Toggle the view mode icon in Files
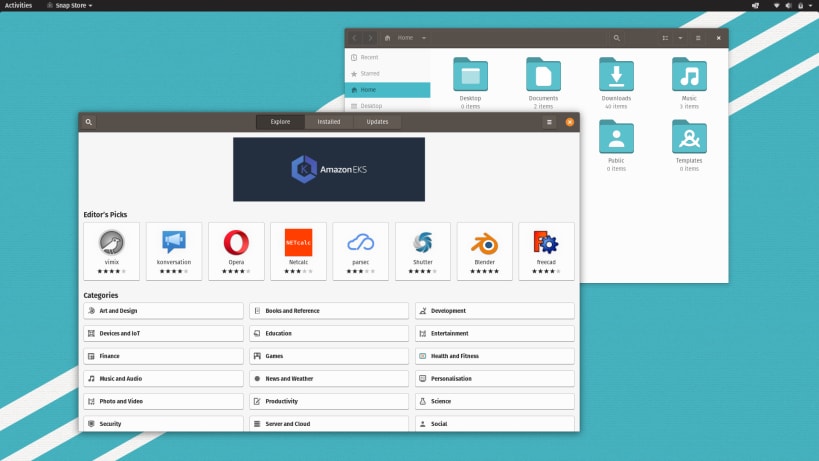Image resolution: width=819 pixels, height=461 pixels. (665, 38)
